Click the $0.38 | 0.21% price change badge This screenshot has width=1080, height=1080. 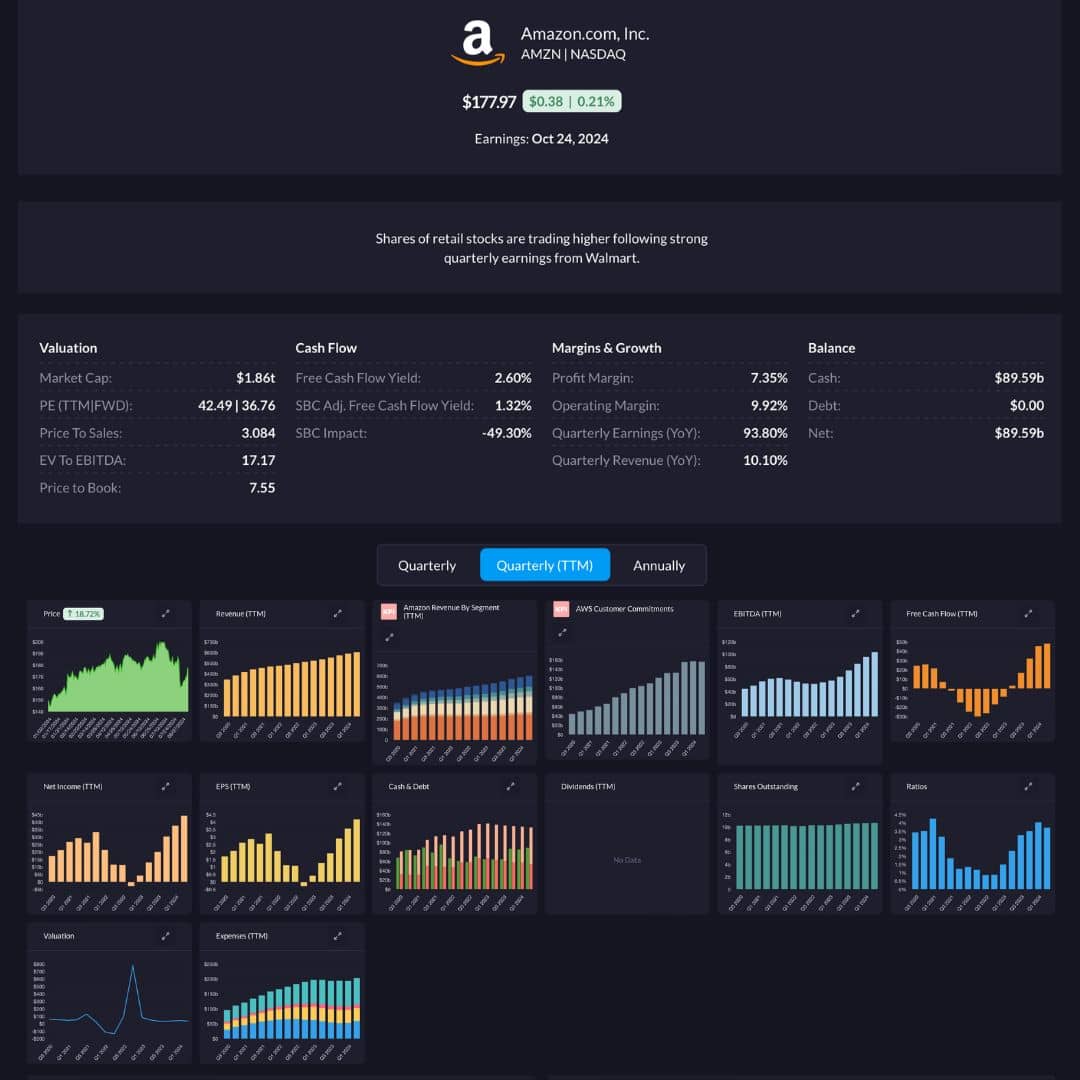click(x=572, y=101)
